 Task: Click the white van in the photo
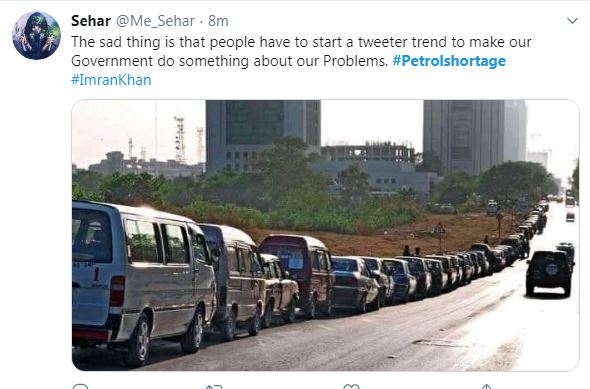[x=143, y=280]
